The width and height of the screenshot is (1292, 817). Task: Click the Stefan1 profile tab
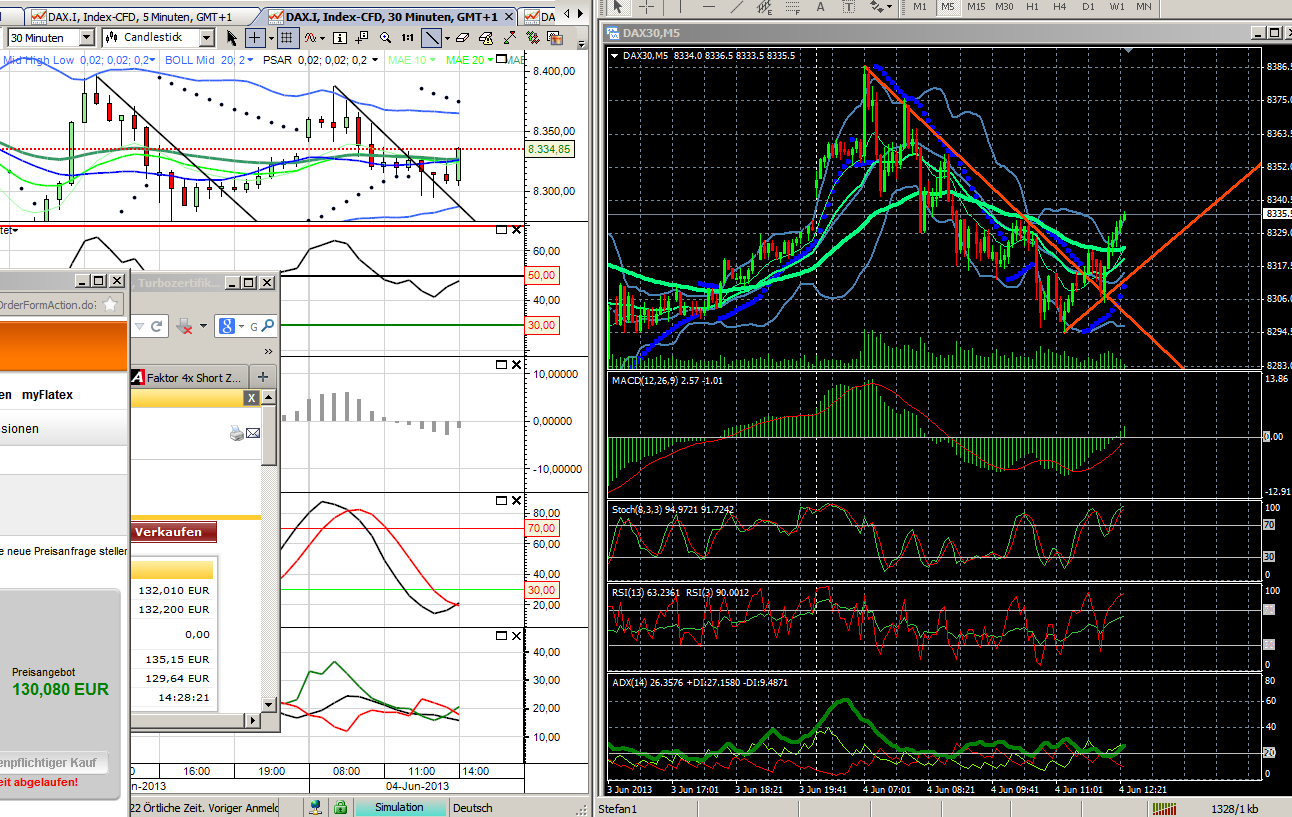pyautogui.click(x=617, y=808)
